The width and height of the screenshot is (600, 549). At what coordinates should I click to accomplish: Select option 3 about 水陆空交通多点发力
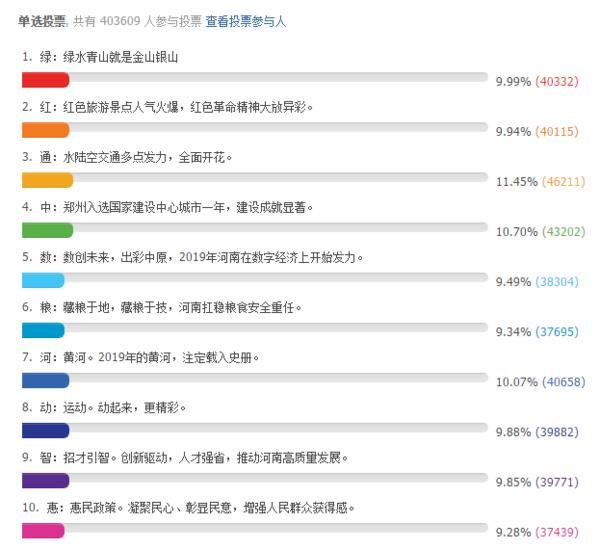127,157
